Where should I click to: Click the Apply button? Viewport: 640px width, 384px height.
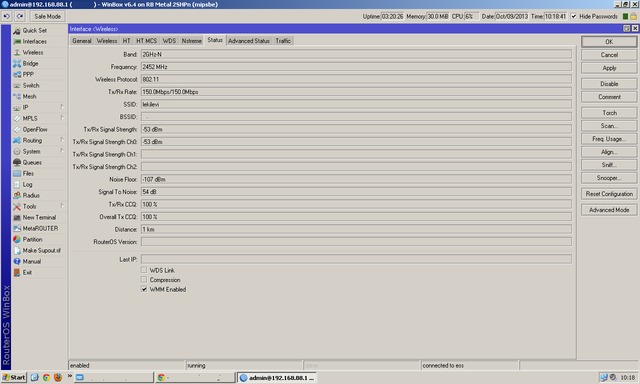609,68
